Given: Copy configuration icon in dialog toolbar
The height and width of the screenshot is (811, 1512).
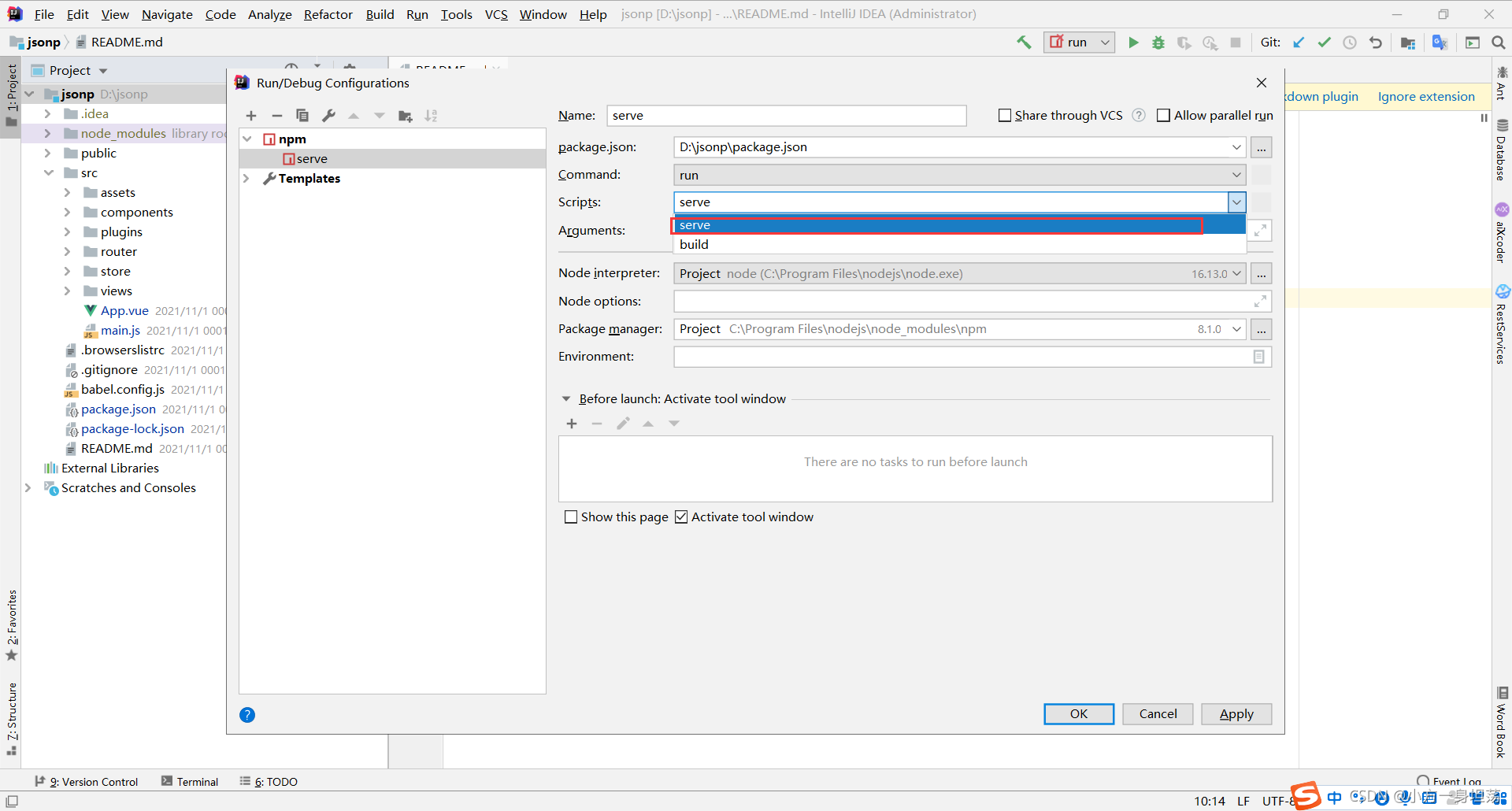Looking at the screenshot, I should pos(302,116).
